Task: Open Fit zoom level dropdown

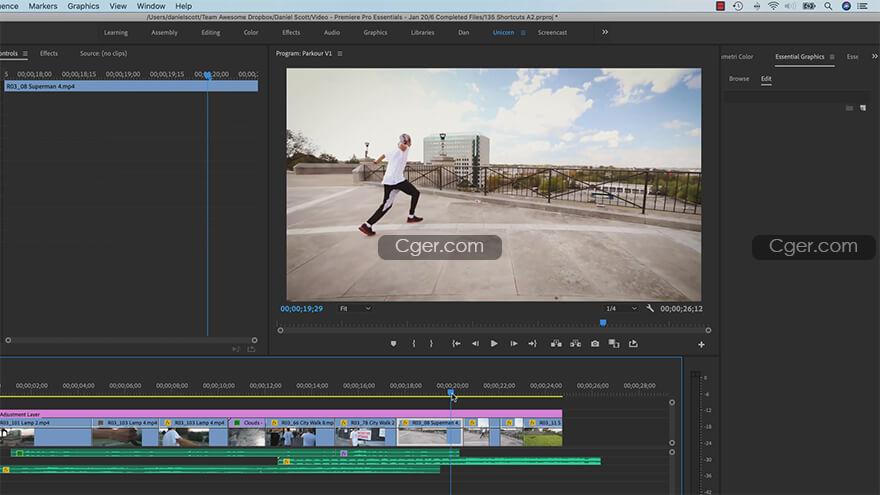Action: coord(355,308)
